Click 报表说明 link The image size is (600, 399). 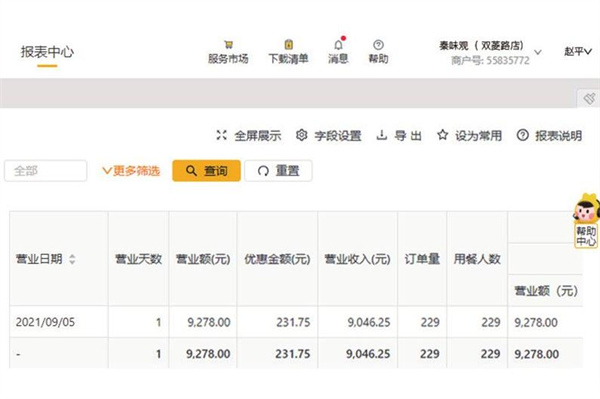(x=549, y=135)
